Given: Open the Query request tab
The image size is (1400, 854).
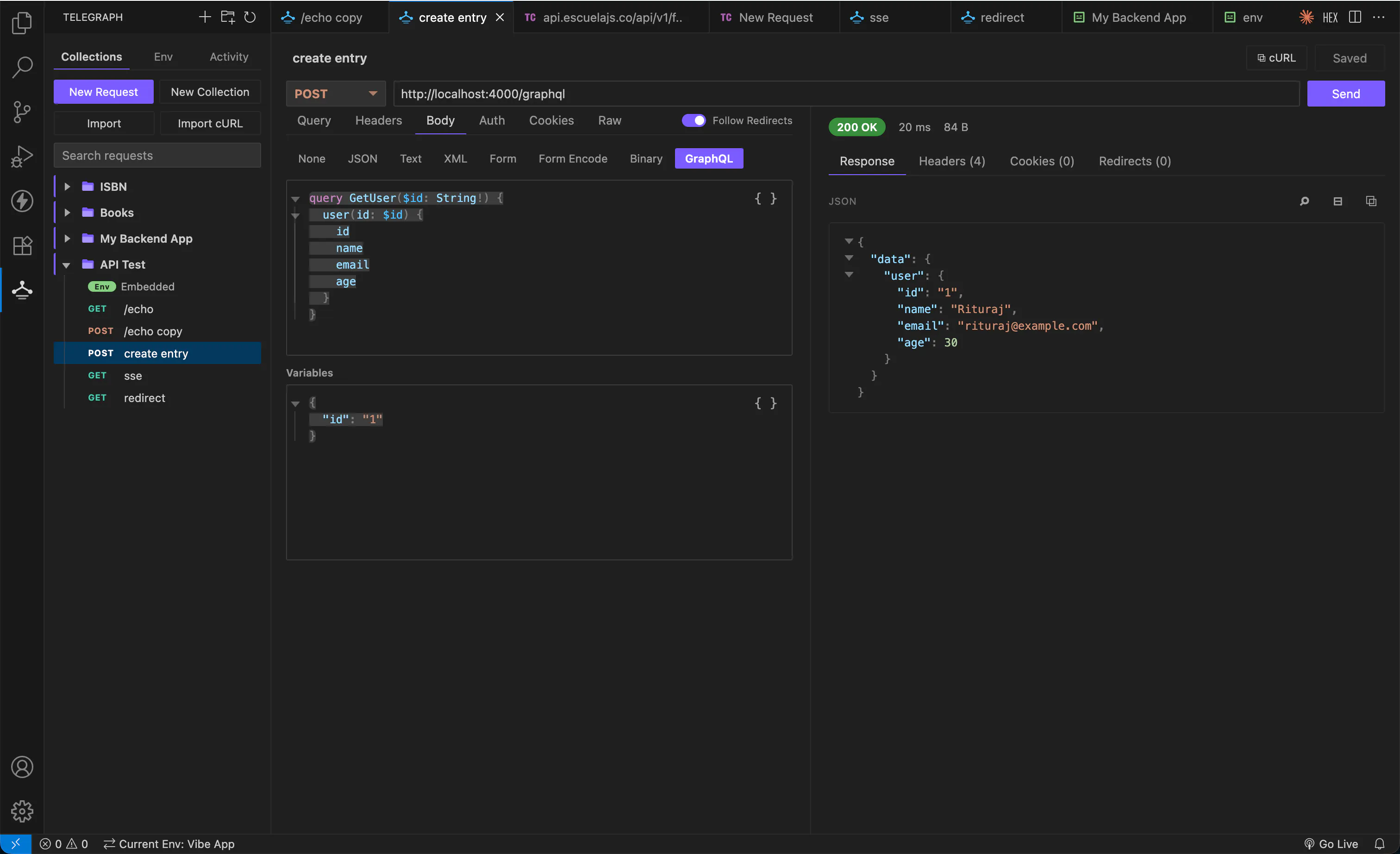Looking at the screenshot, I should pyautogui.click(x=313, y=120).
